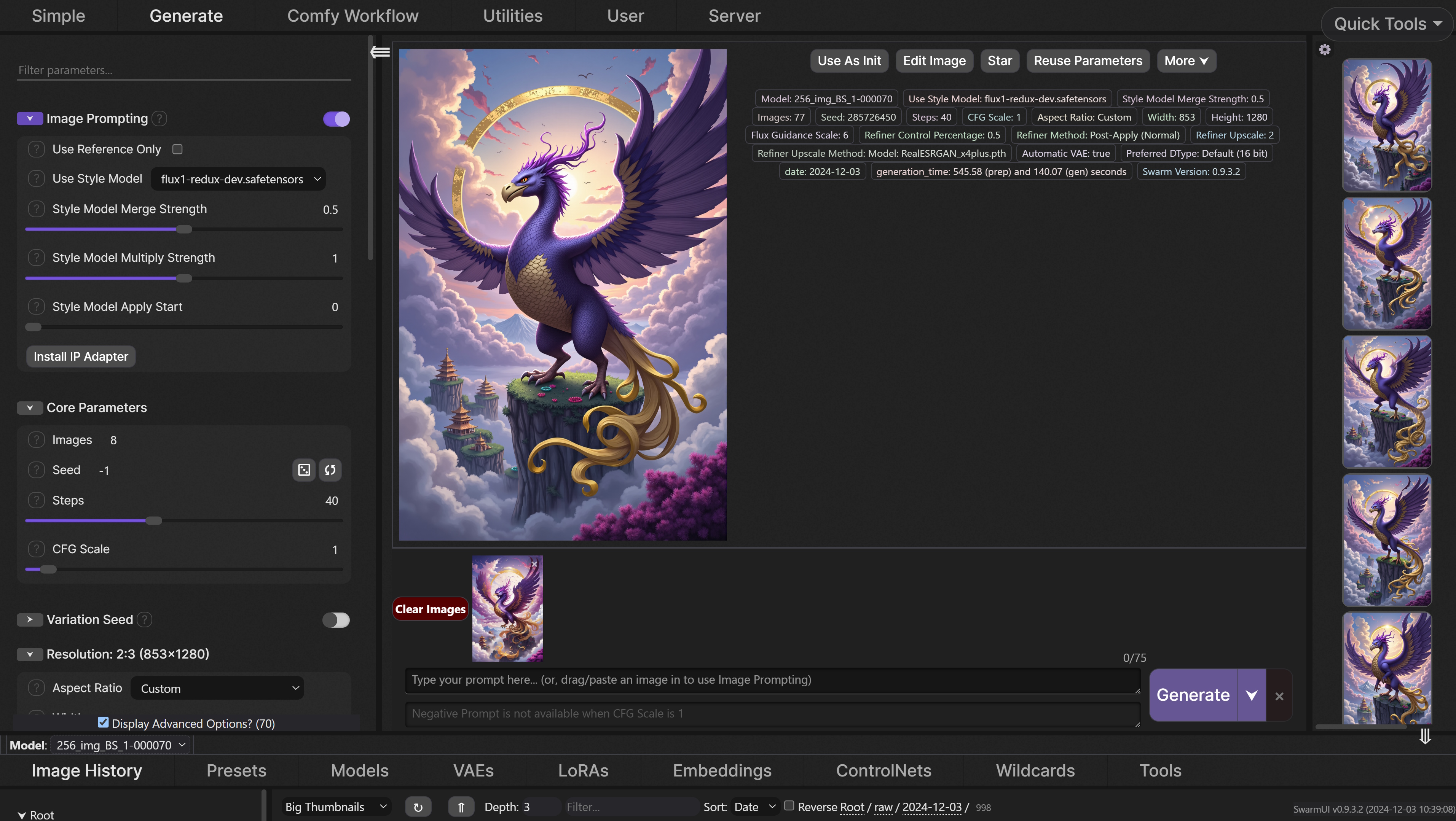Click the Clear Images button
1456x821 pixels.
[x=430, y=609]
